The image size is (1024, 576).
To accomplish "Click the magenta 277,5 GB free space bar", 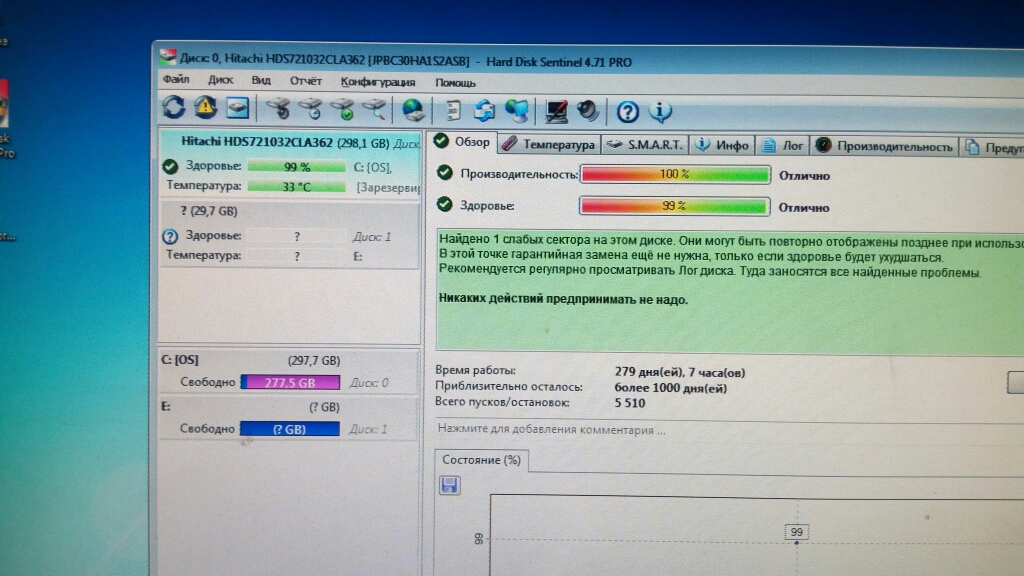I will pyautogui.click(x=290, y=382).
